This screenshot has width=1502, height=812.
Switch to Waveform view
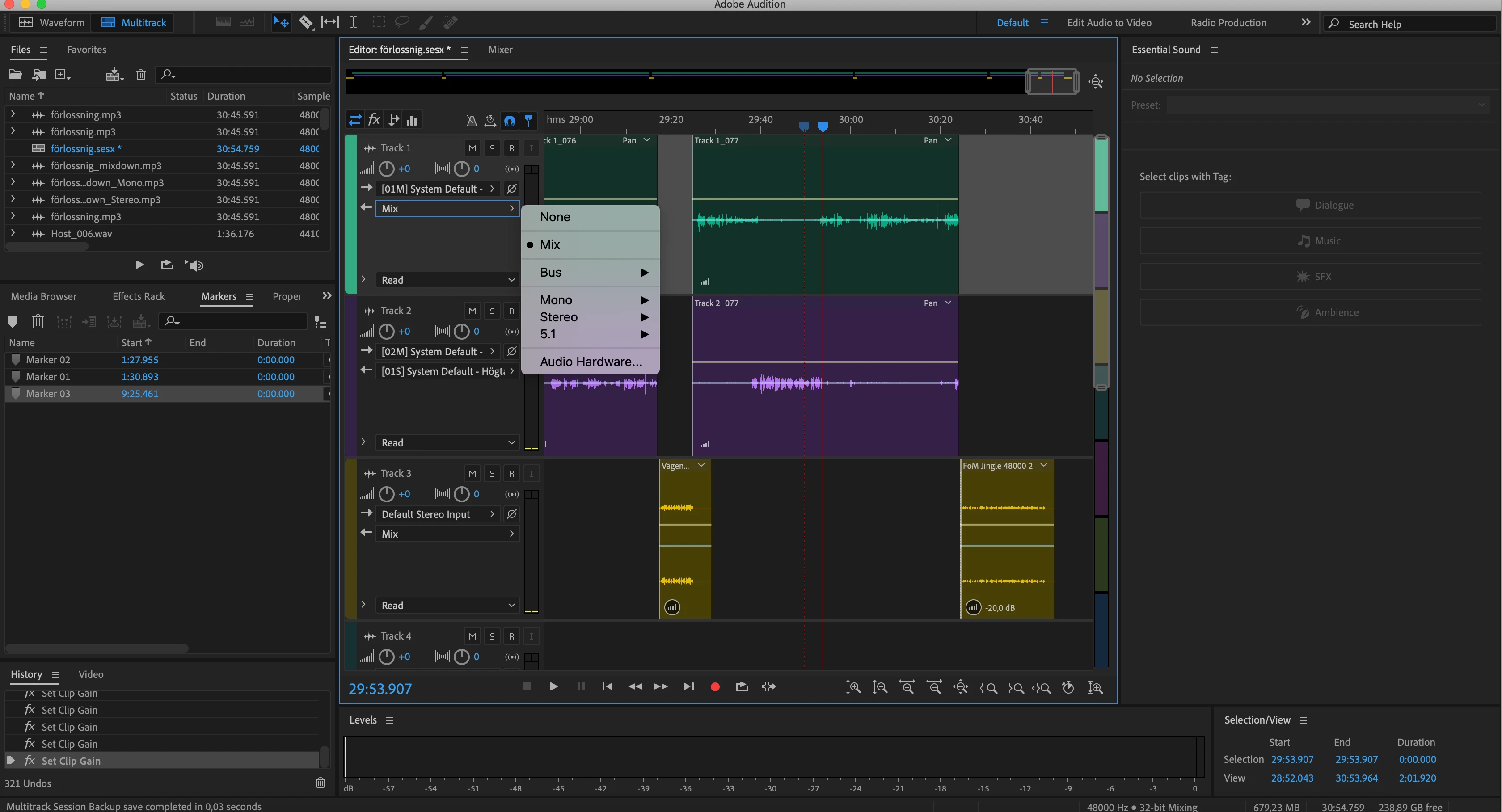coord(52,23)
